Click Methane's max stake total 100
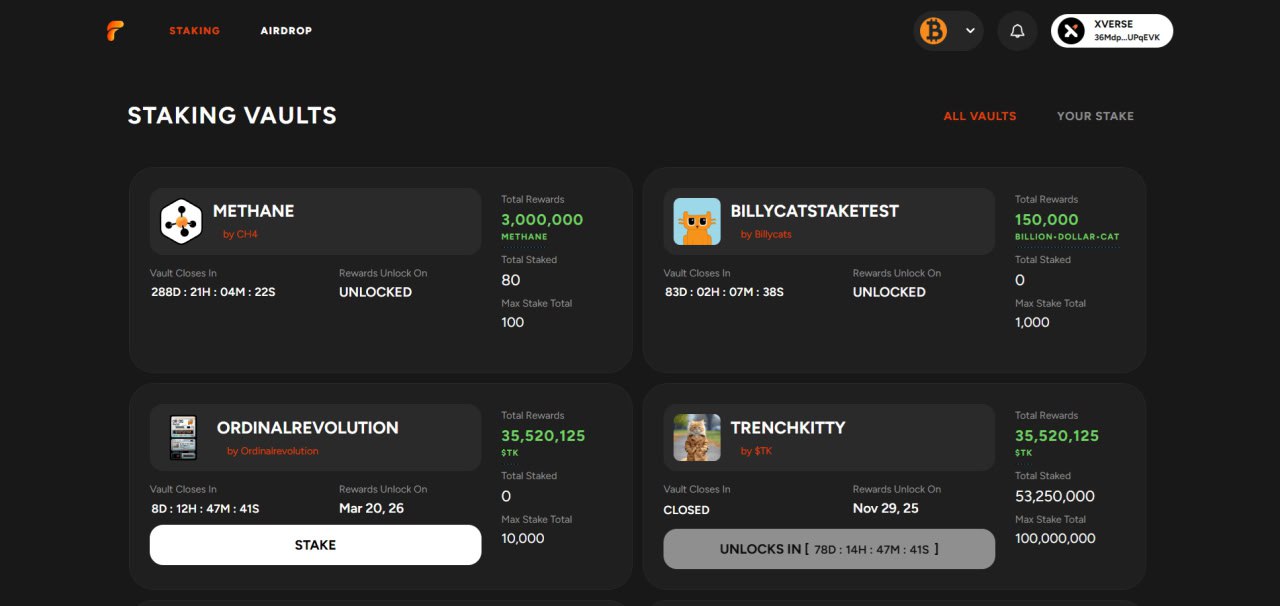The width and height of the screenshot is (1280, 606). (x=512, y=322)
